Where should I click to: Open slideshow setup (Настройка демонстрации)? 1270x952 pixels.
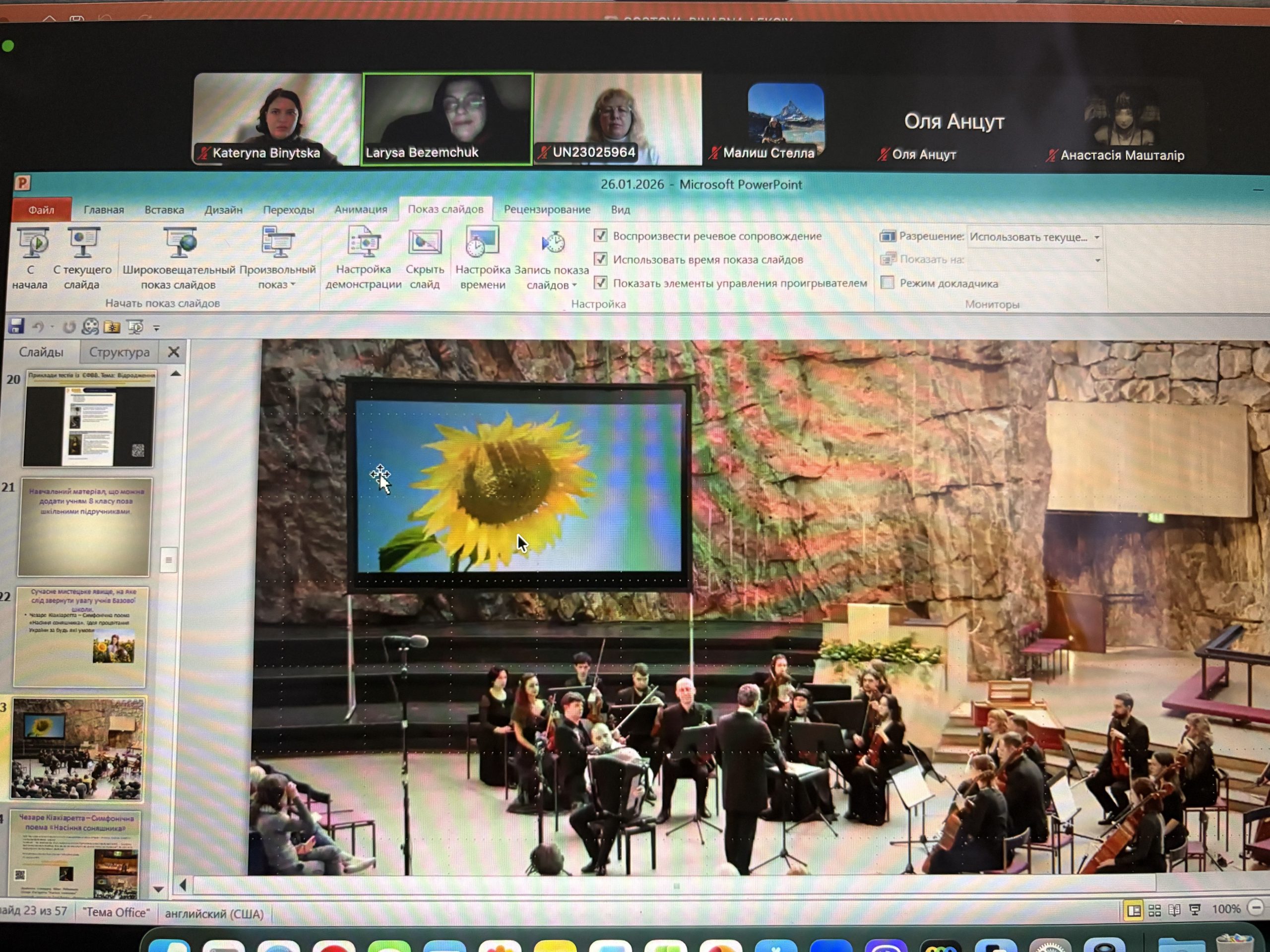tap(364, 243)
